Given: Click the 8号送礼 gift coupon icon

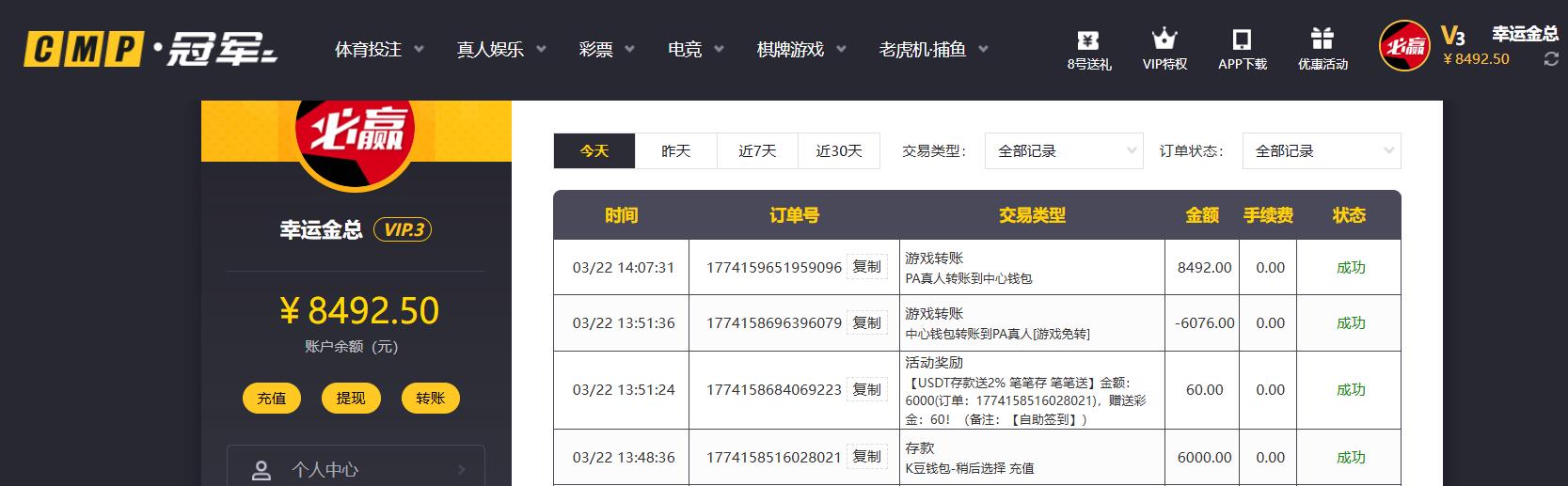Looking at the screenshot, I should point(1088,40).
